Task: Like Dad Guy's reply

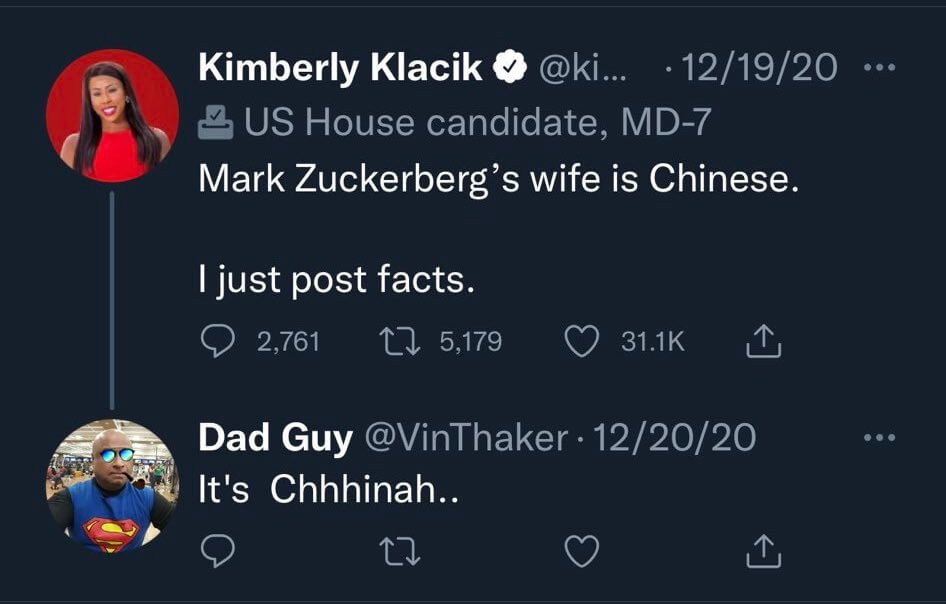Action: [581, 549]
